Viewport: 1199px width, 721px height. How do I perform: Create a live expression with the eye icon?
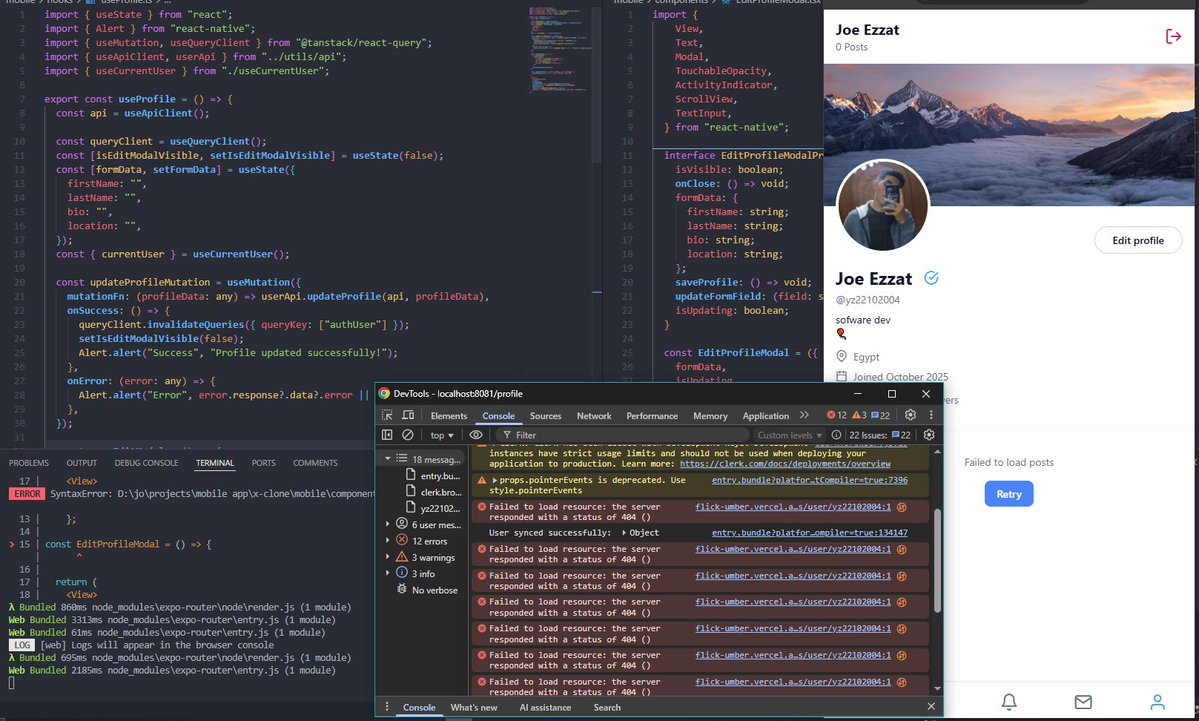point(476,435)
